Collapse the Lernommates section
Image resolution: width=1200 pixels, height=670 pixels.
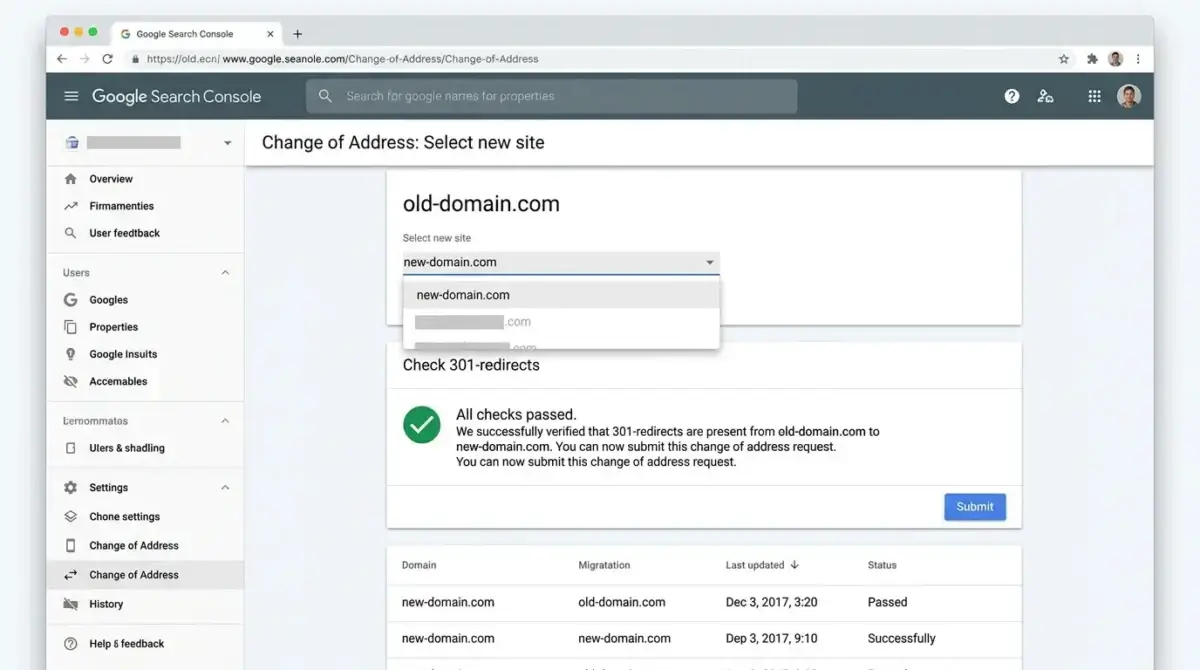225,421
